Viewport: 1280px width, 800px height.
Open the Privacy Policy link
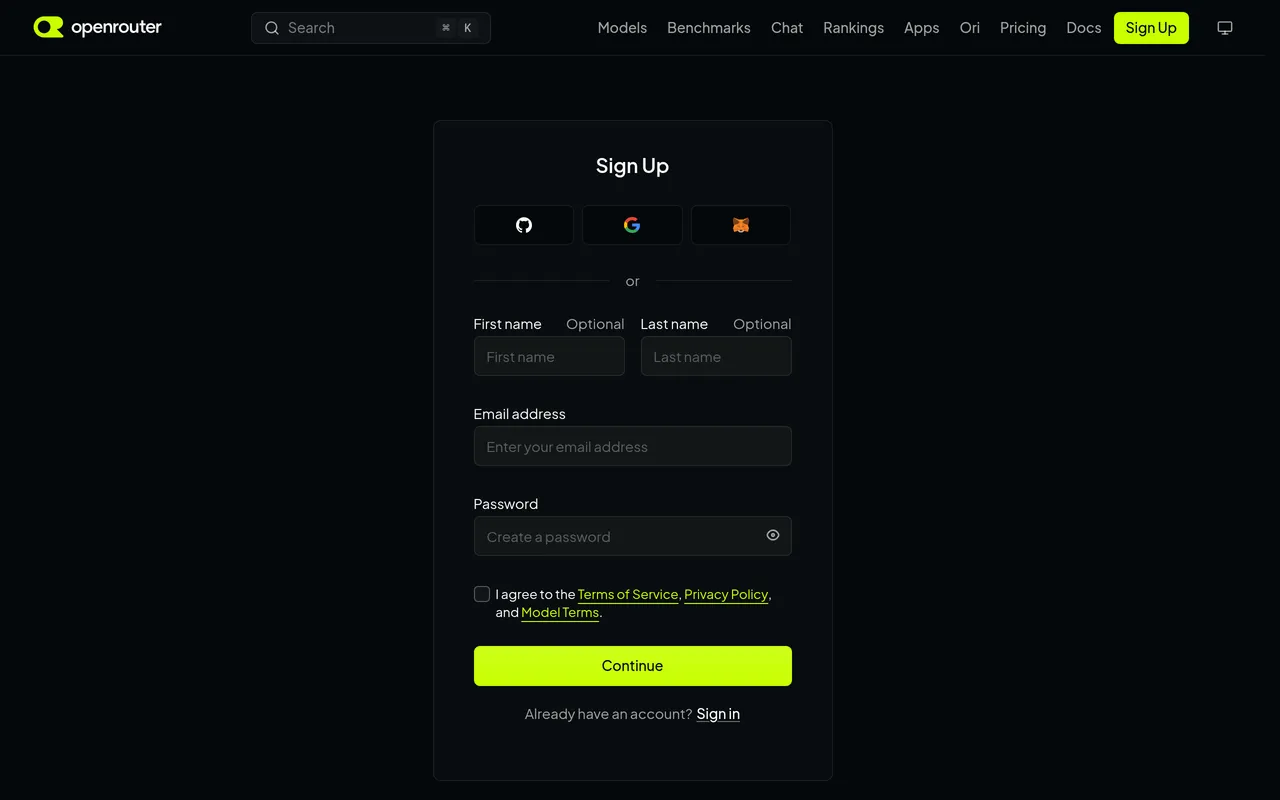[726, 594]
